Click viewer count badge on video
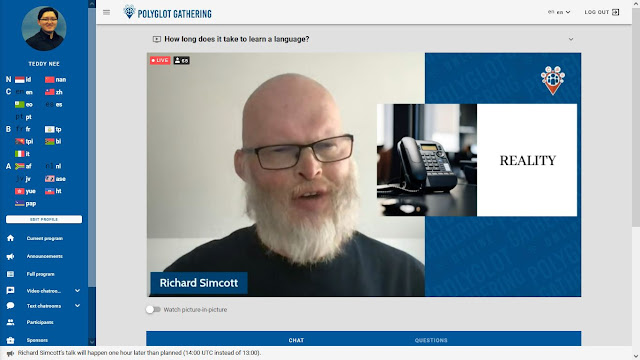This screenshot has width=640, height=360. click(x=181, y=60)
